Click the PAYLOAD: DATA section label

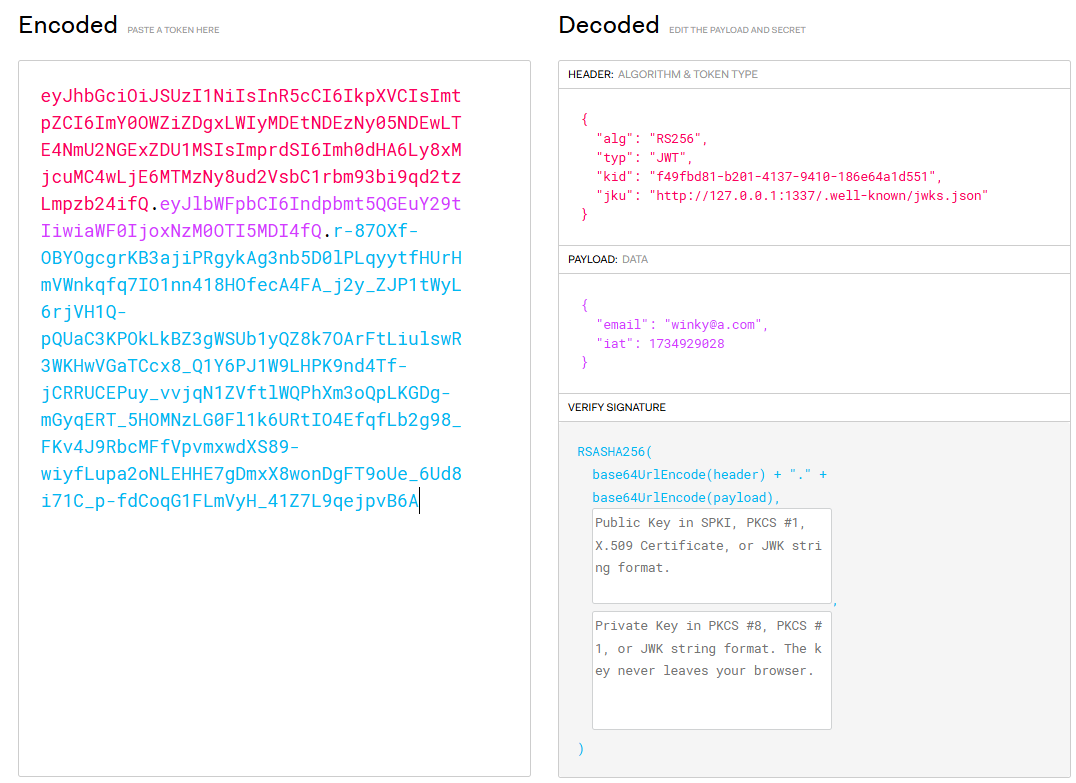[607, 259]
